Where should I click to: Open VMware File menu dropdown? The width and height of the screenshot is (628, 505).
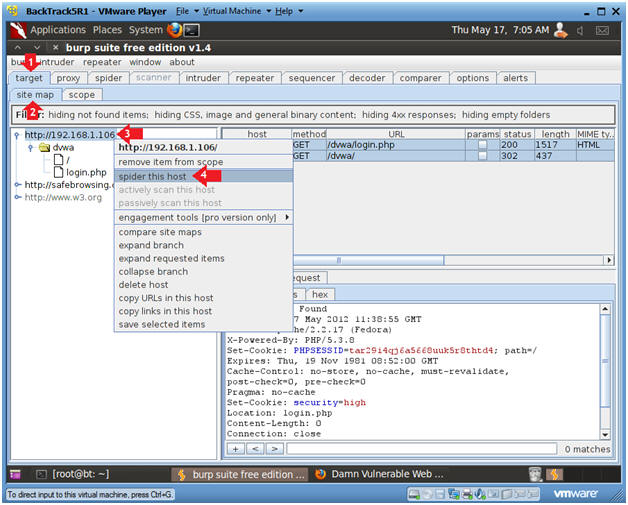coord(187,11)
